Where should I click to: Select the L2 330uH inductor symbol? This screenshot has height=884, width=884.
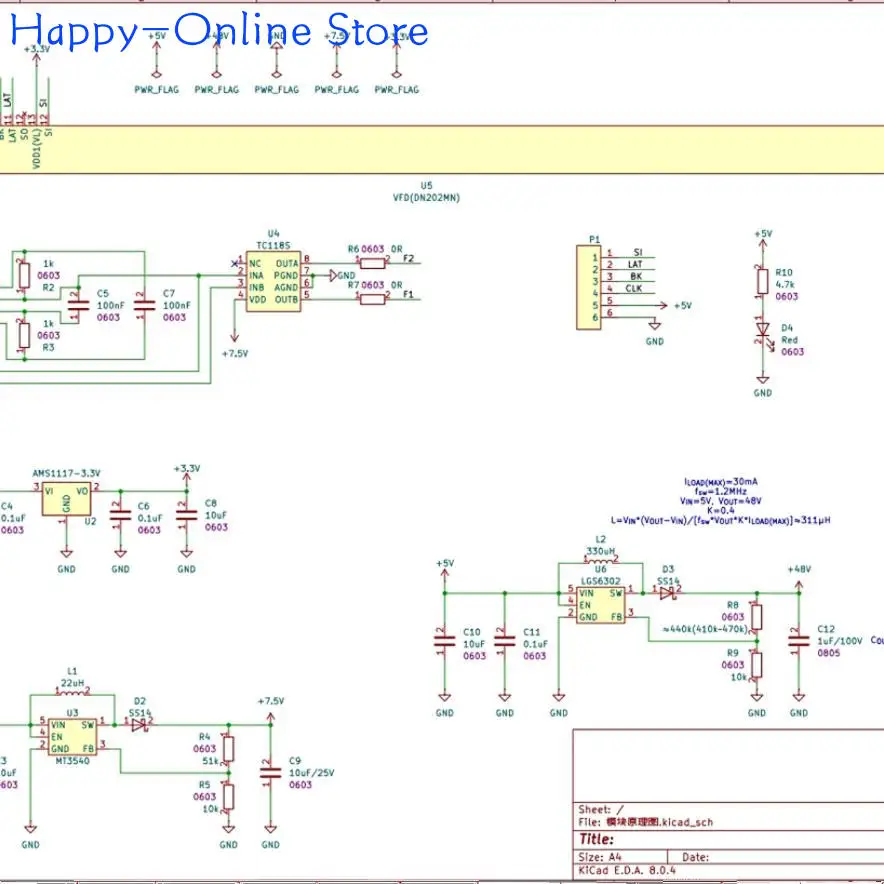click(x=601, y=560)
